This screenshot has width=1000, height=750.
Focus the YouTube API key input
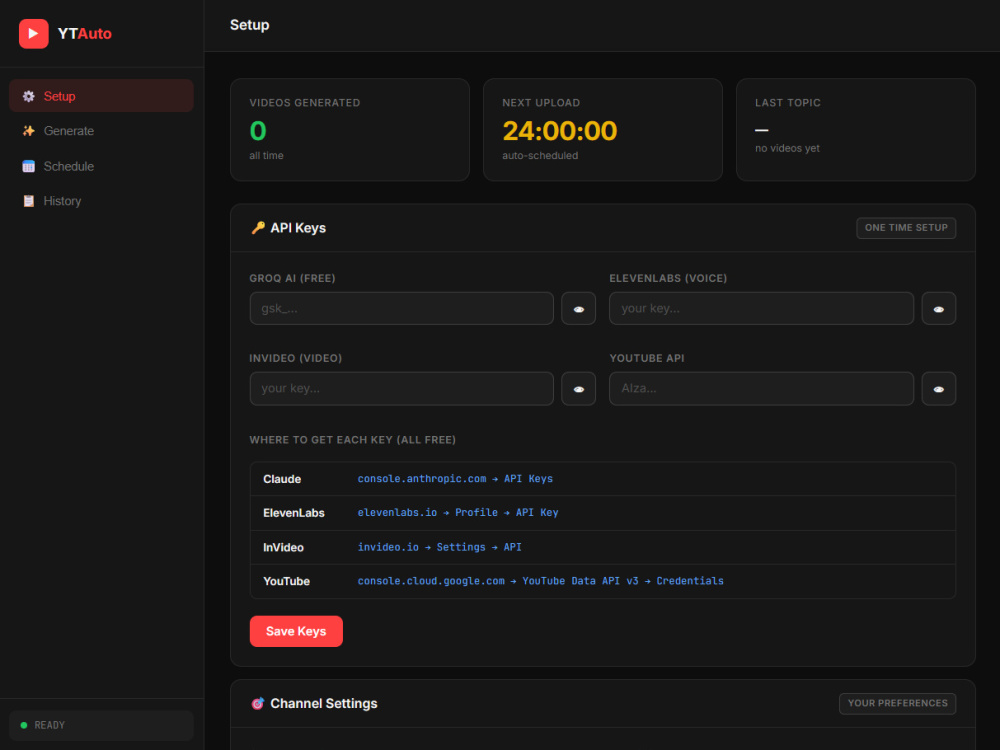[x=761, y=389]
